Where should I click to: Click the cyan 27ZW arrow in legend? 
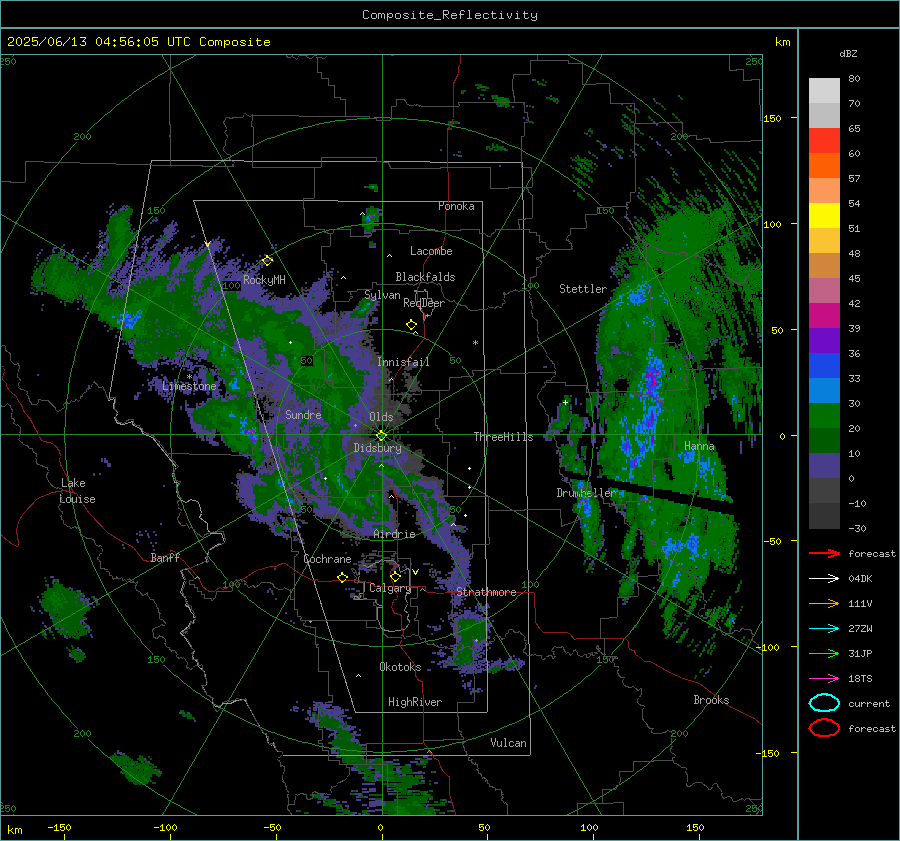824,629
